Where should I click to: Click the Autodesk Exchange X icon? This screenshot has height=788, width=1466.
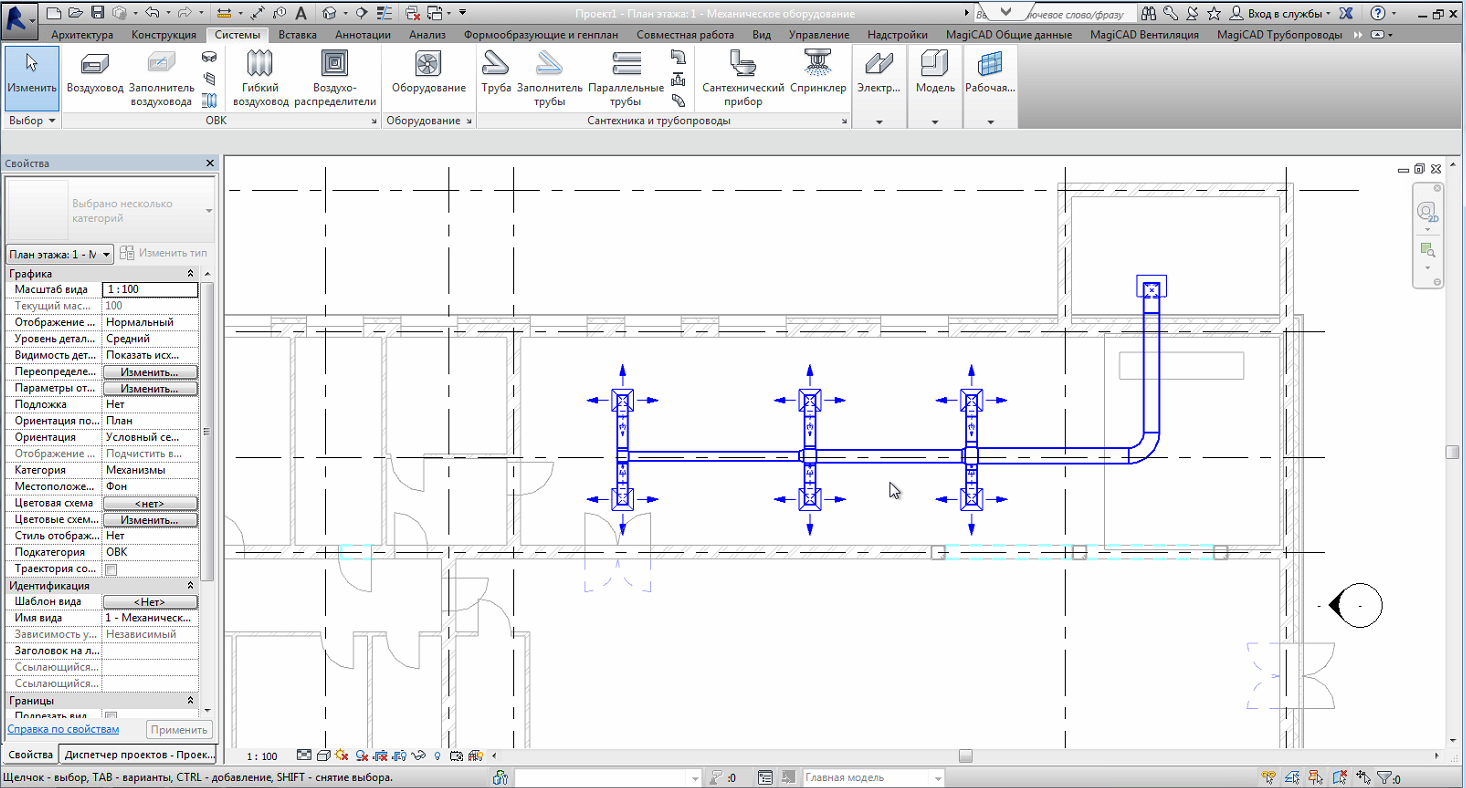point(1346,14)
